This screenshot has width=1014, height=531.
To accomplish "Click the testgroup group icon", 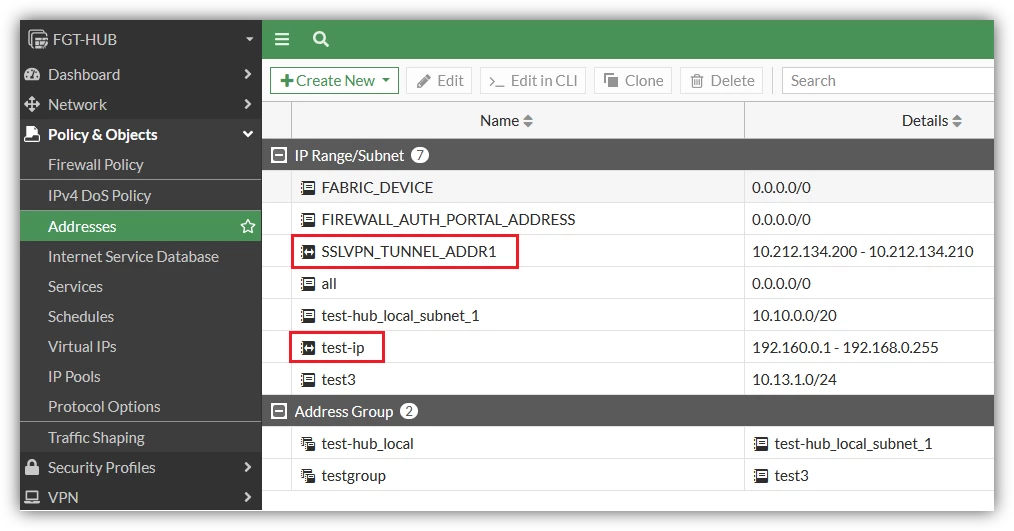I will tap(308, 476).
